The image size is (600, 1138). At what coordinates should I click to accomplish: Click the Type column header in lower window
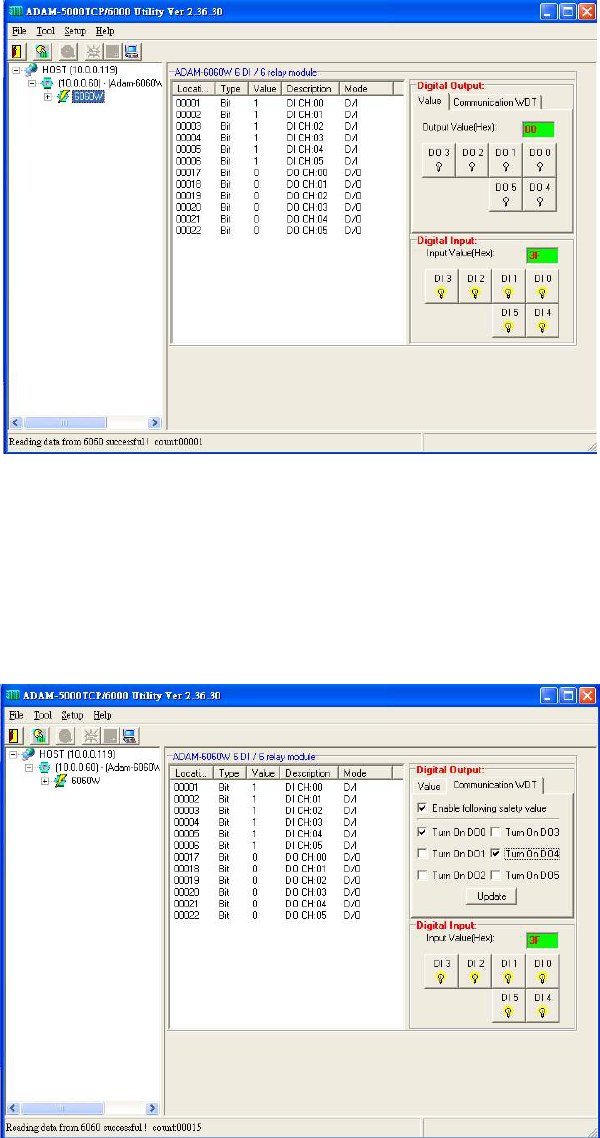click(230, 774)
